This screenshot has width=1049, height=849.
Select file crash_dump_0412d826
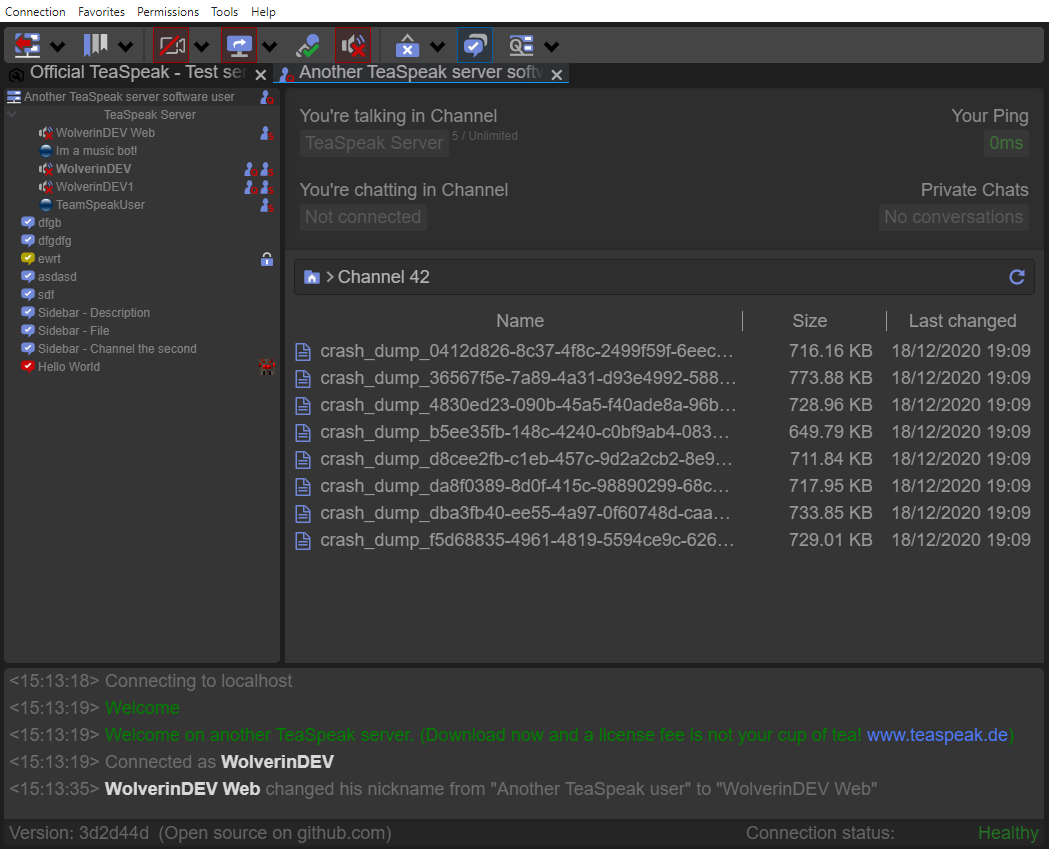click(x=664, y=351)
